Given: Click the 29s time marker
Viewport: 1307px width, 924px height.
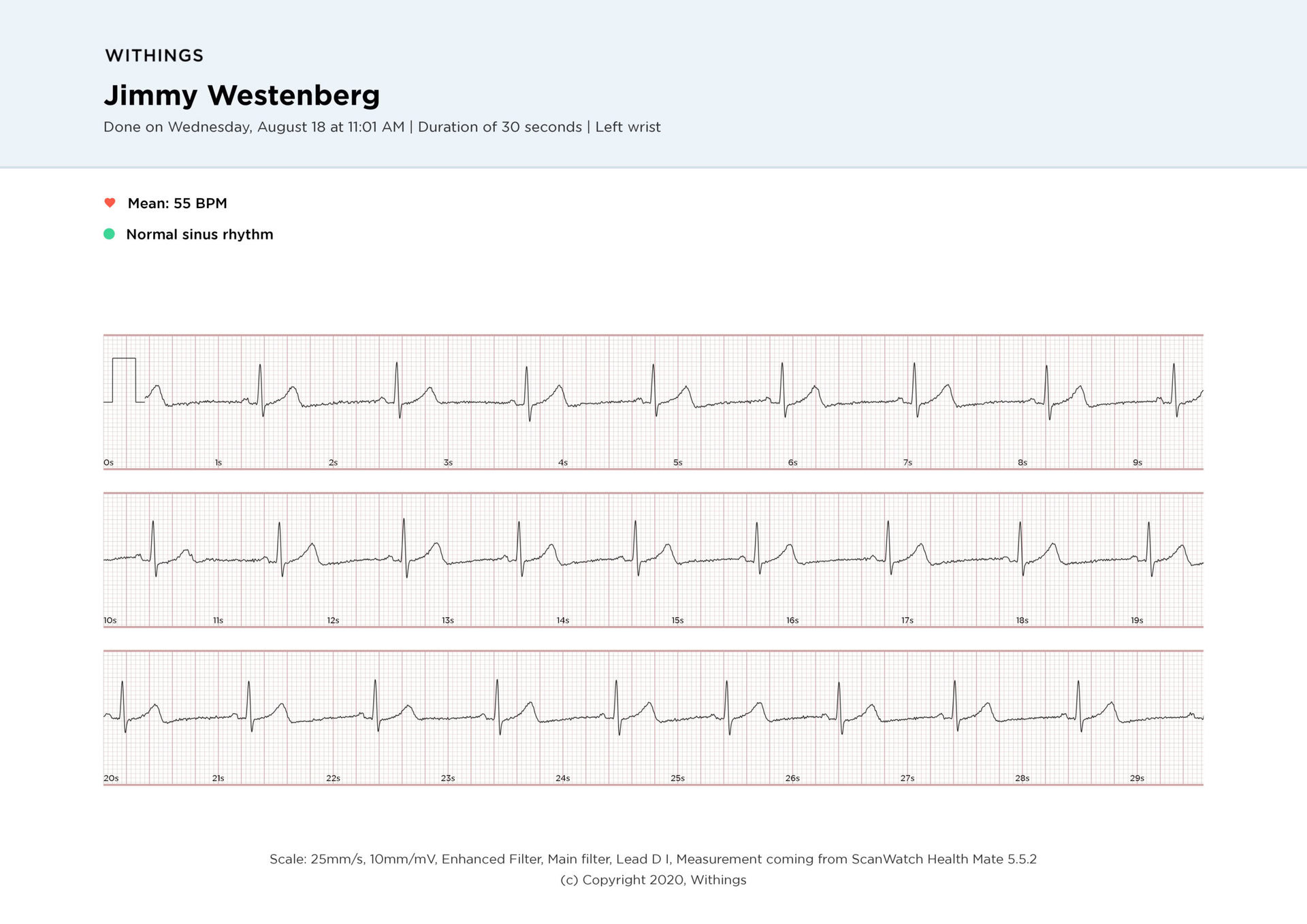Looking at the screenshot, I should pyautogui.click(x=1137, y=778).
